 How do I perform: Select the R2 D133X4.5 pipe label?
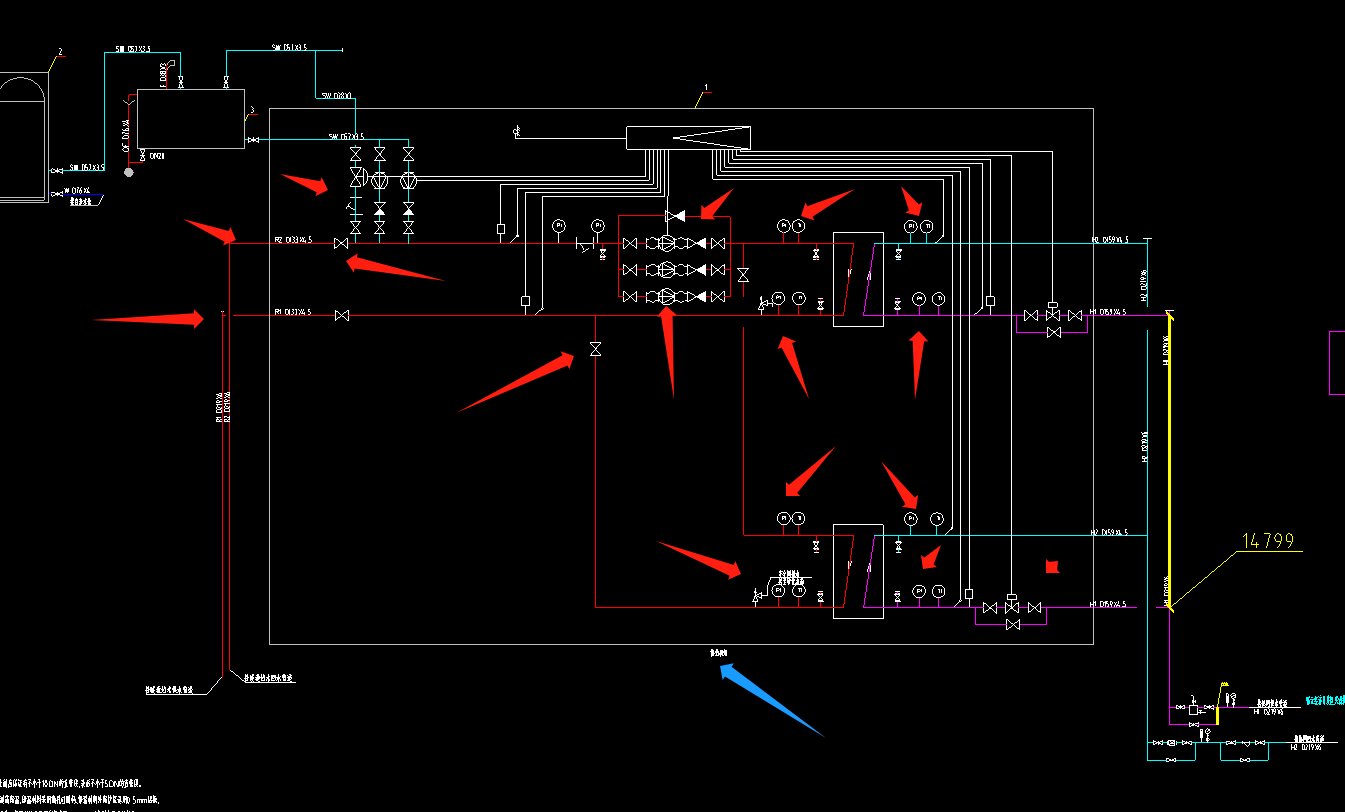coord(293,240)
